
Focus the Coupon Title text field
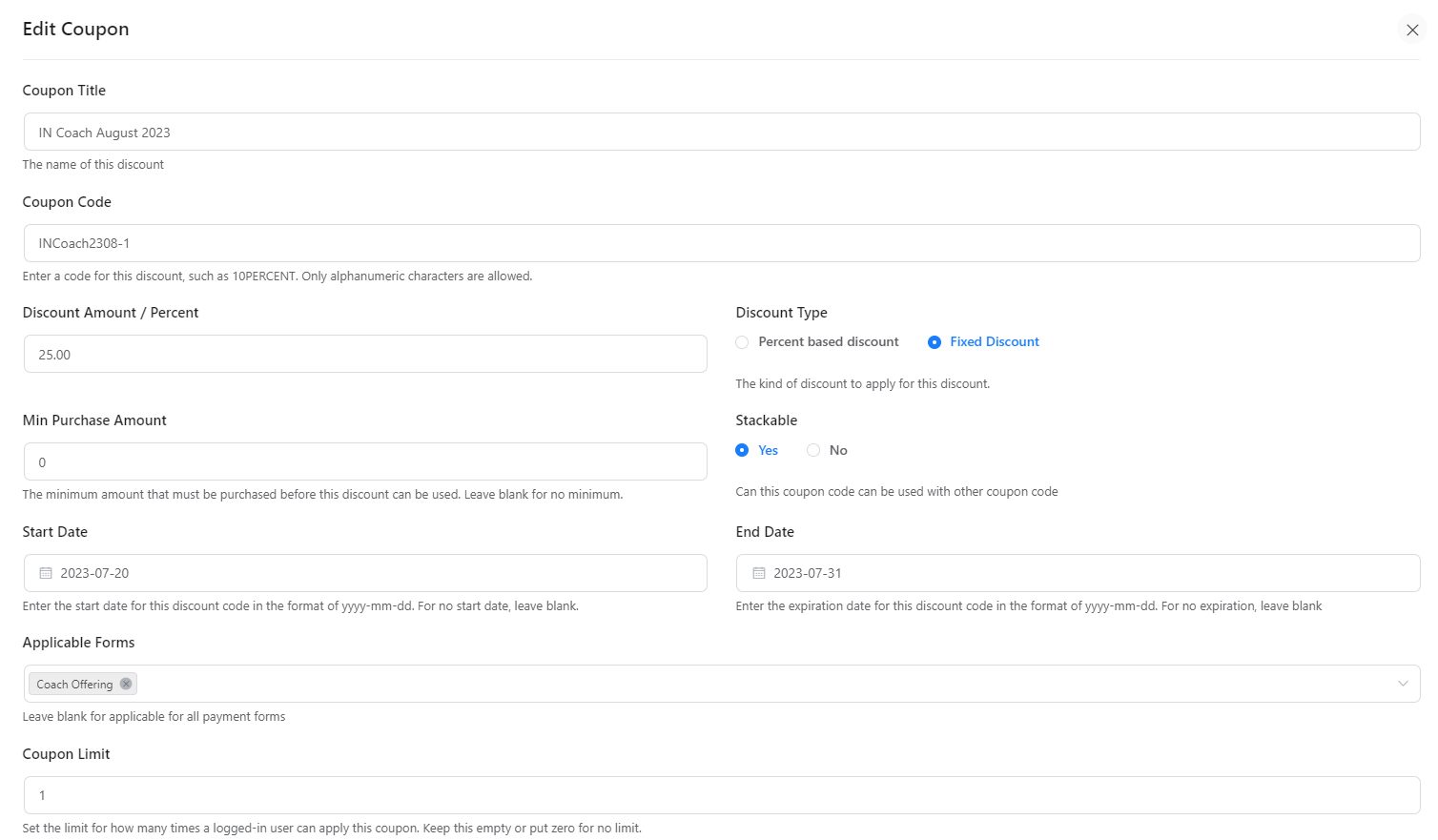381,132
